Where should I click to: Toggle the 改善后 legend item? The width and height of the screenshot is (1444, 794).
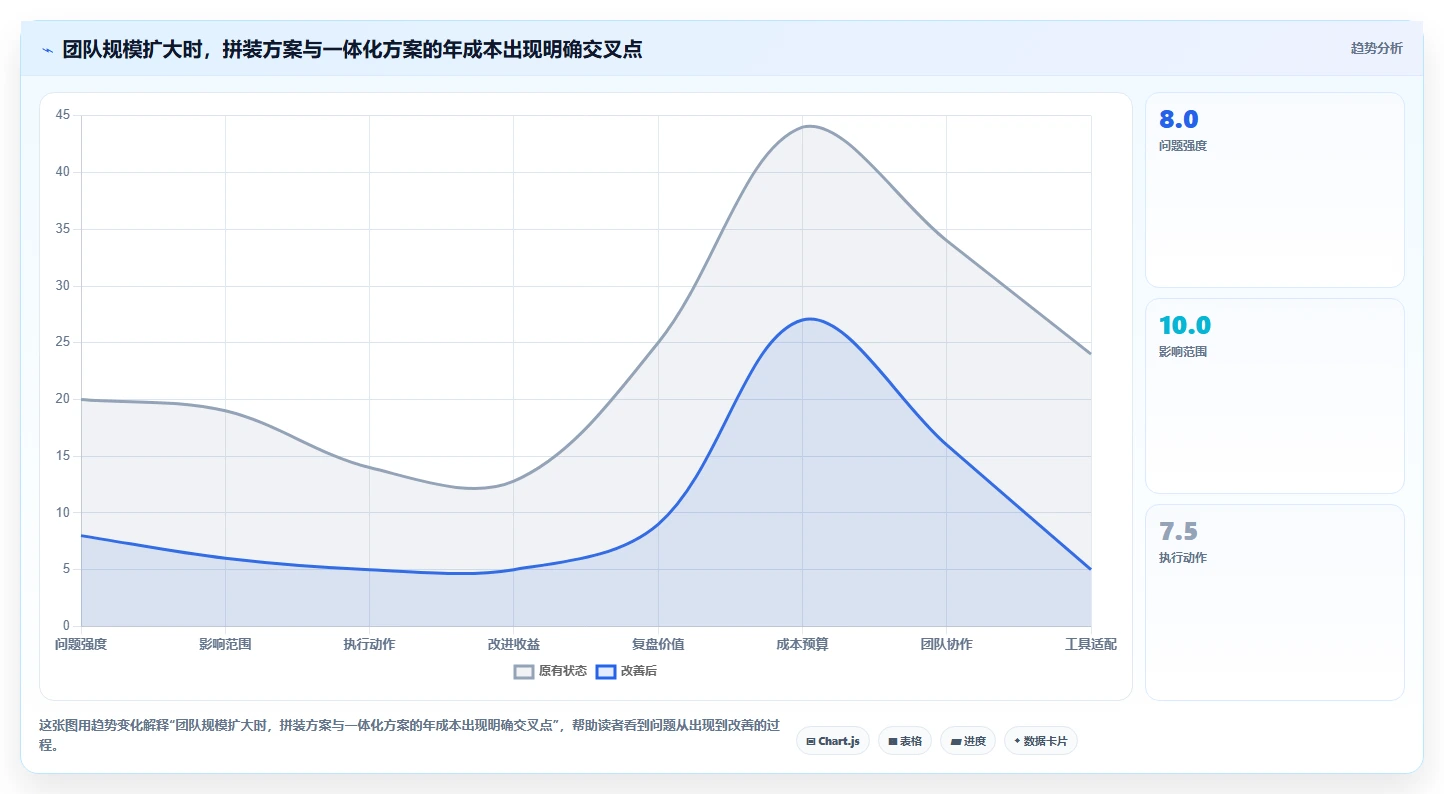(x=626, y=671)
